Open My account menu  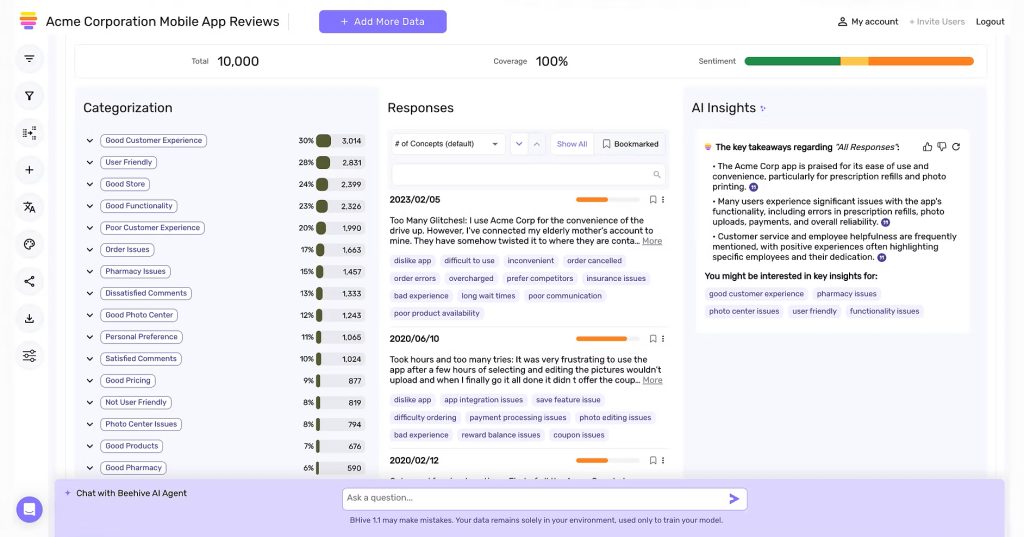(868, 22)
